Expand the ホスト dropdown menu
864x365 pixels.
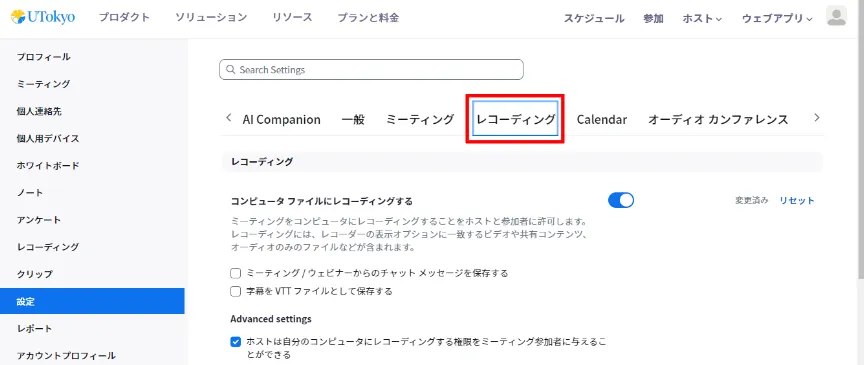click(702, 18)
